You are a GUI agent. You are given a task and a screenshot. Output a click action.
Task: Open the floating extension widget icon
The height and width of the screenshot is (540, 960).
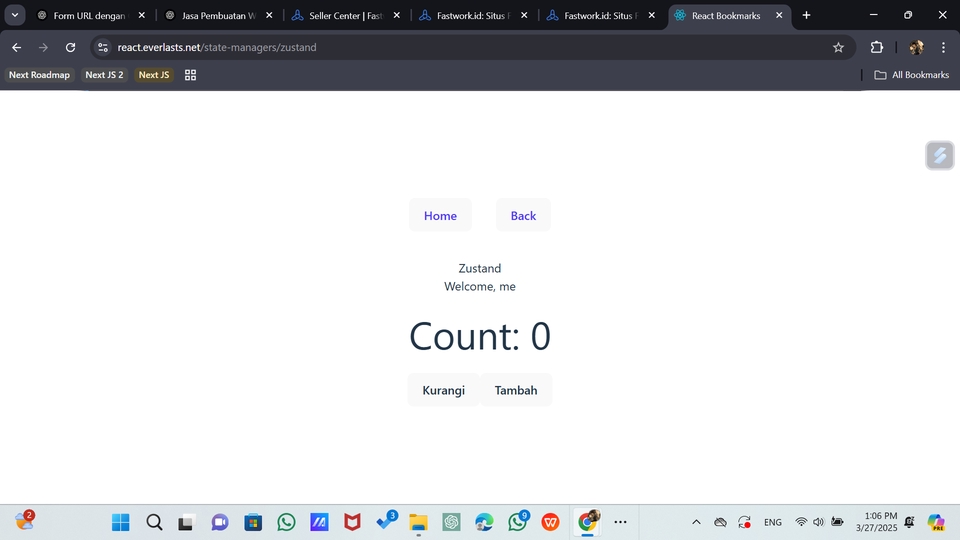pyautogui.click(x=940, y=156)
